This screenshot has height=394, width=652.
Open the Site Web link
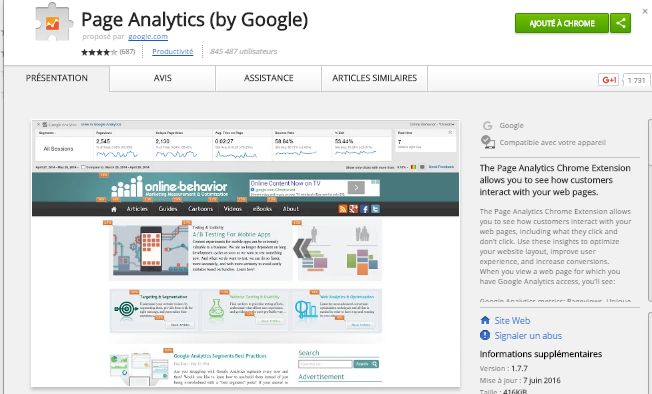pyautogui.click(x=512, y=320)
